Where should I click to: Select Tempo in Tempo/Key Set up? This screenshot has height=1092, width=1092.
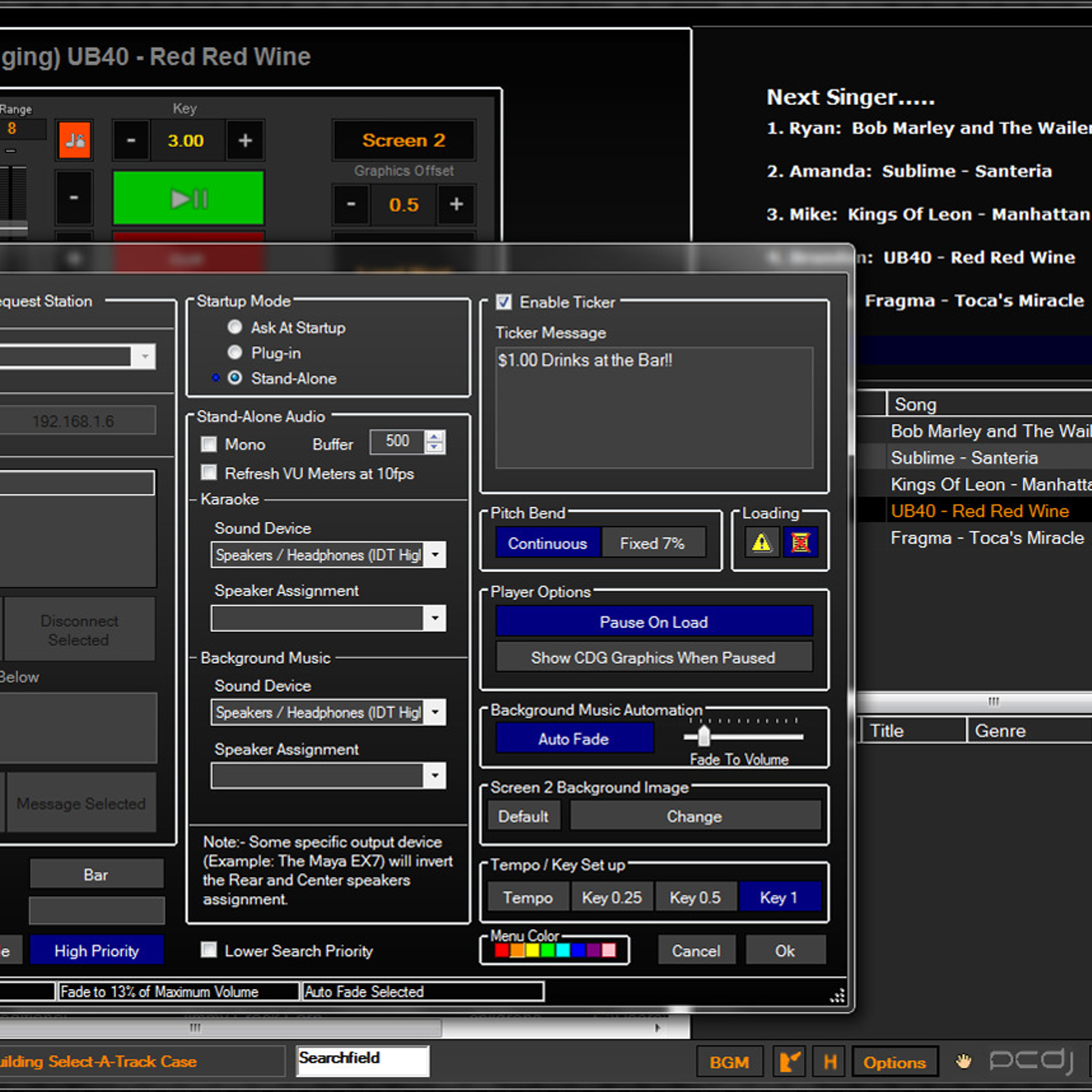coord(528,897)
